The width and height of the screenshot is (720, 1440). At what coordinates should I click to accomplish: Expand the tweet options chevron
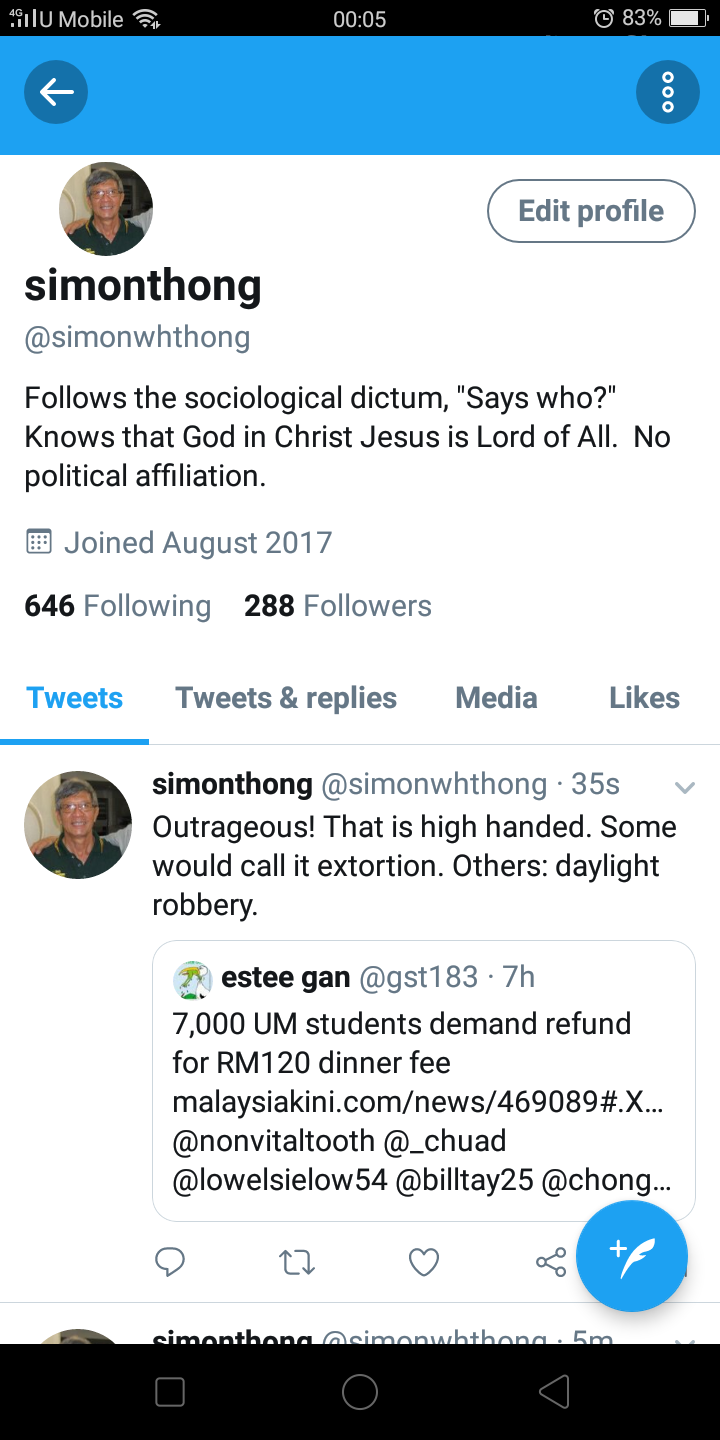(685, 787)
